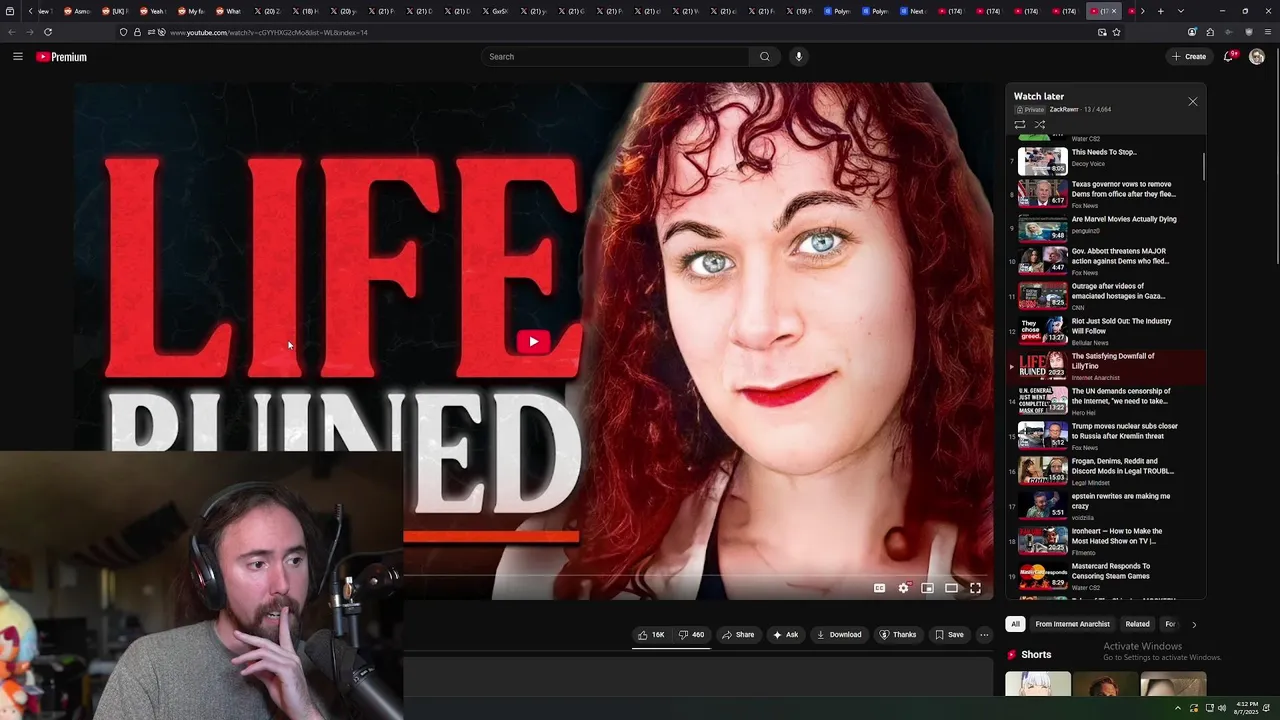
Task: Click the ZackRawrr playlist owner name
Action: click(x=1064, y=109)
